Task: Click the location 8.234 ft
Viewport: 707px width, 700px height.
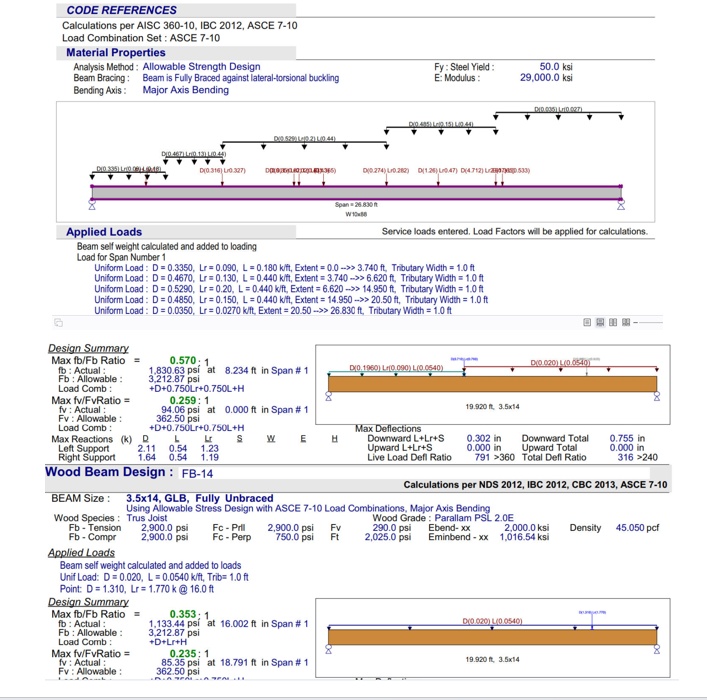Action: click(x=240, y=370)
